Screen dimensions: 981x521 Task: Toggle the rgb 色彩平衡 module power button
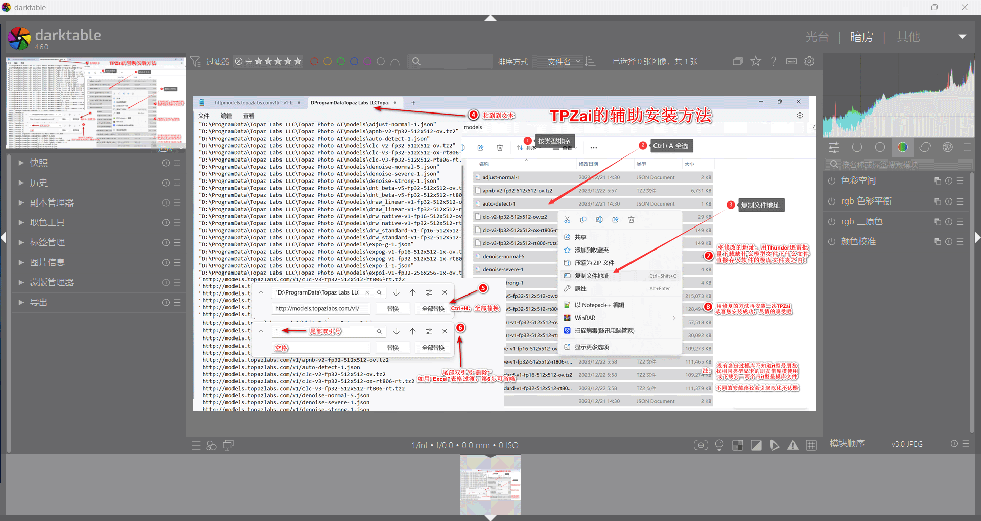(x=831, y=201)
